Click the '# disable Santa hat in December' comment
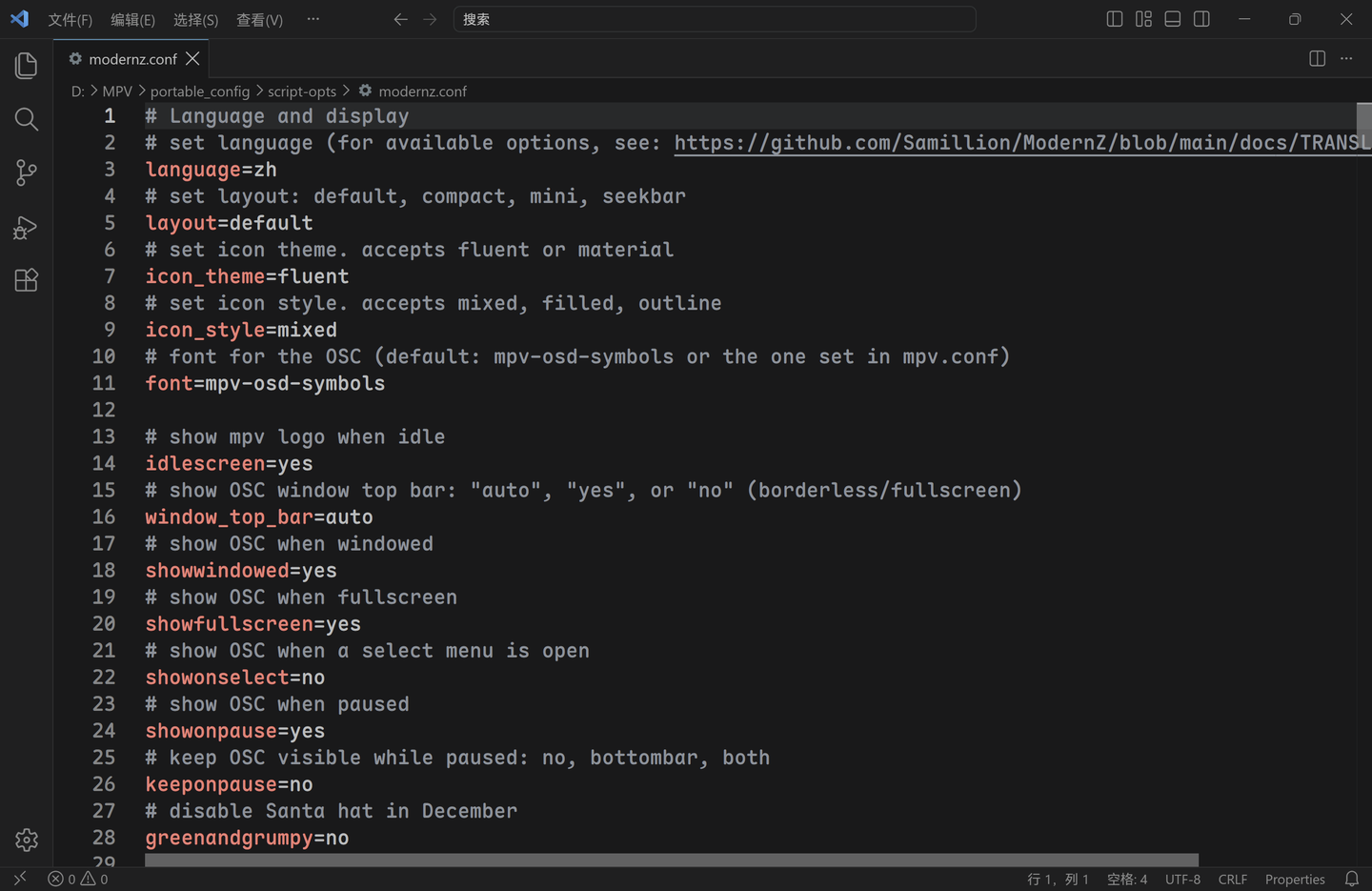The image size is (1372, 891). point(331,811)
